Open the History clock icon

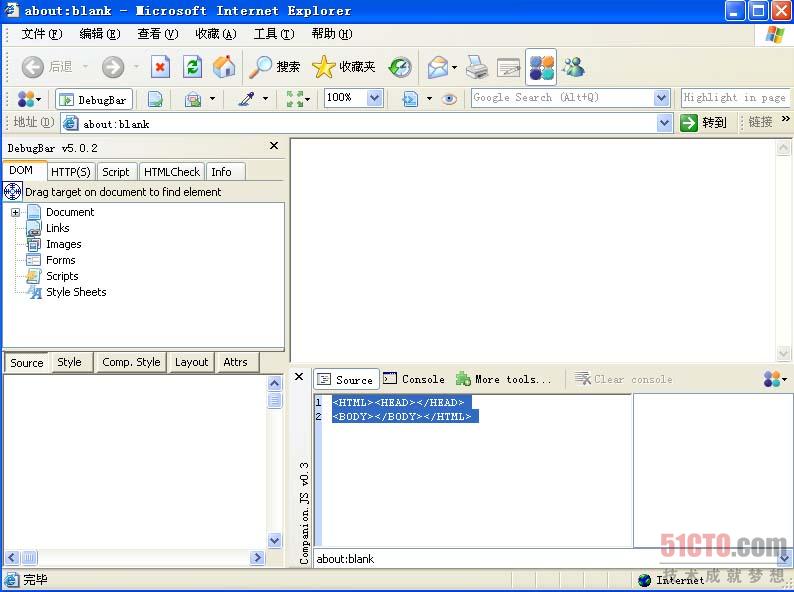[400, 67]
